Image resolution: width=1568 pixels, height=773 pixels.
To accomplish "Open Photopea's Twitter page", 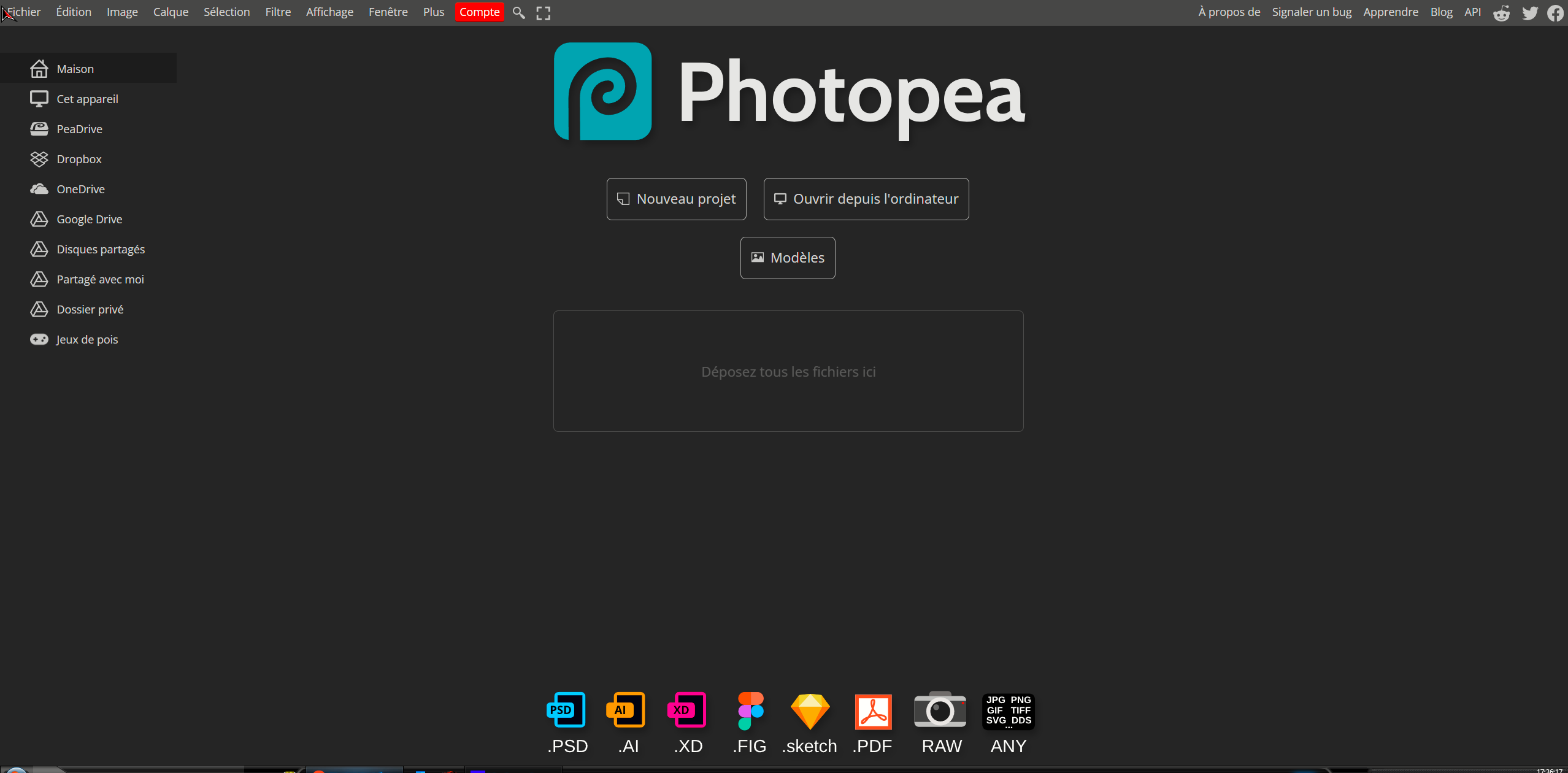I will (1530, 12).
